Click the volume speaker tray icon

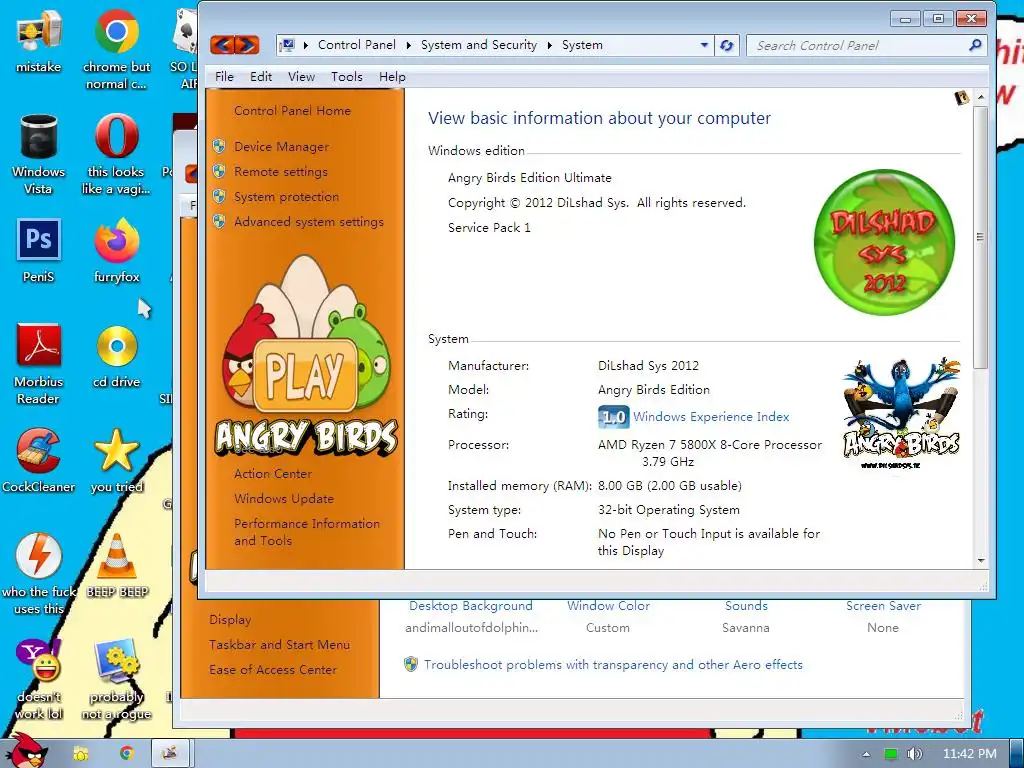(x=914, y=754)
